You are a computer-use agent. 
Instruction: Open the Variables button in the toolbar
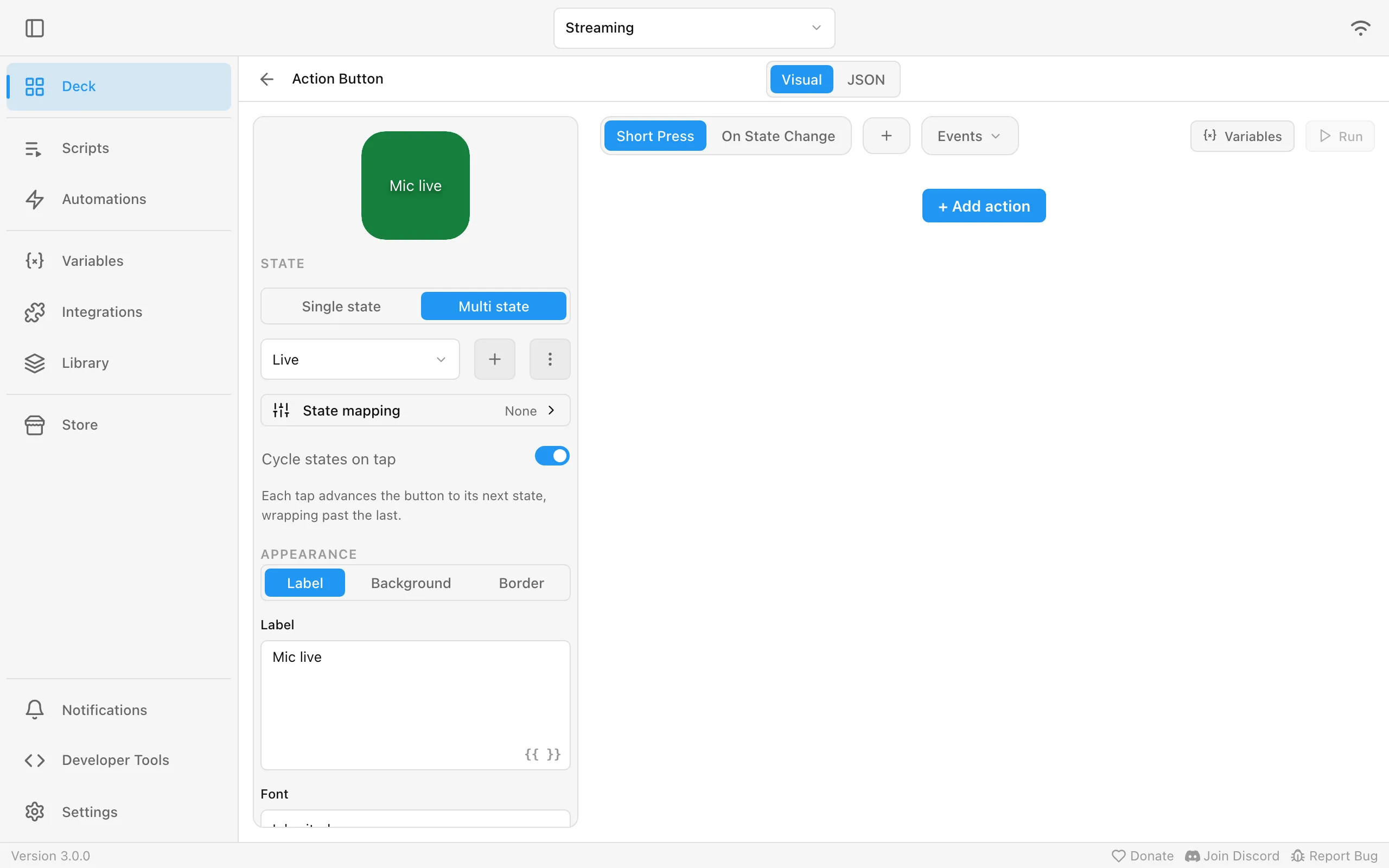pyautogui.click(x=1242, y=136)
